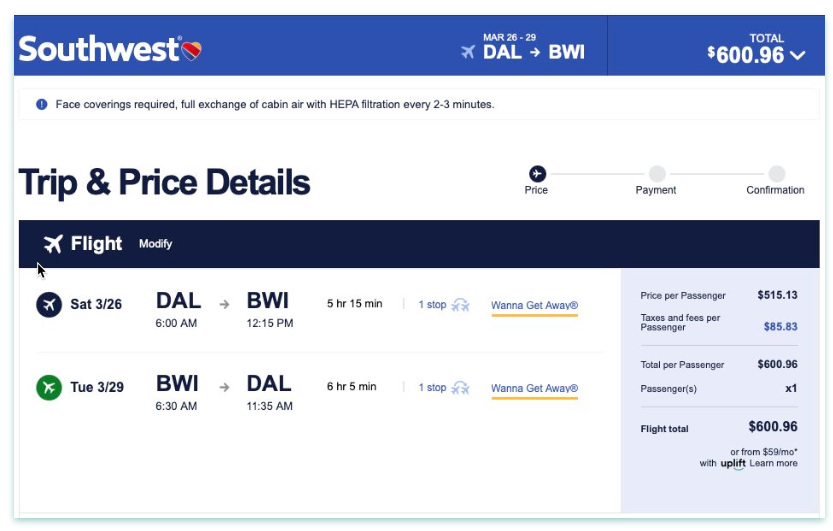The width and height of the screenshot is (833, 531).
Task: Click the Southwest heart logo
Action: (x=191, y=50)
